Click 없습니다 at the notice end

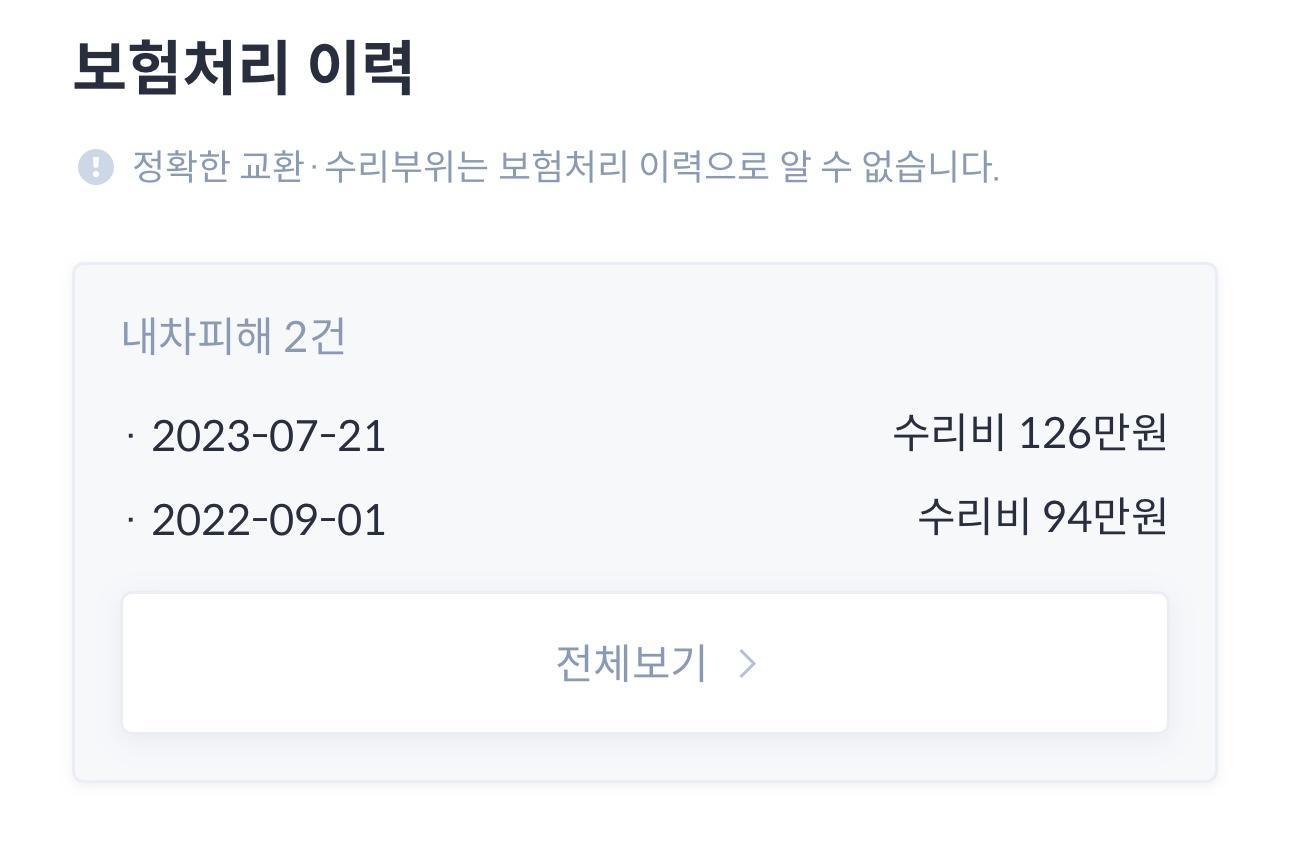click(x=931, y=167)
